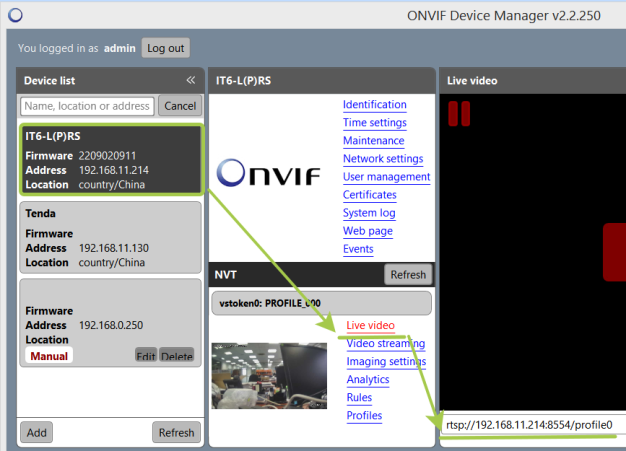Select the IT6-L(P)RS device

(x=110, y=158)
